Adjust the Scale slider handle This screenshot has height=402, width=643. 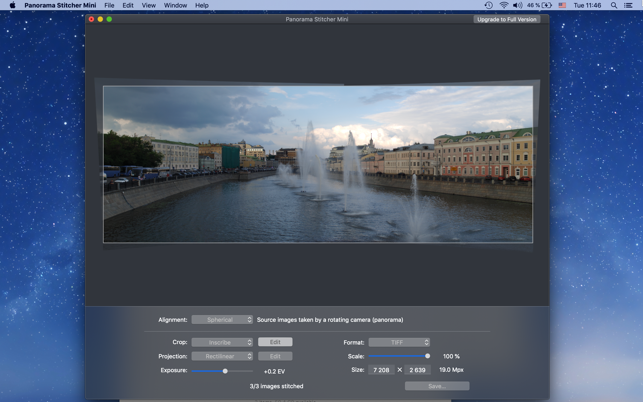[427, 356]
